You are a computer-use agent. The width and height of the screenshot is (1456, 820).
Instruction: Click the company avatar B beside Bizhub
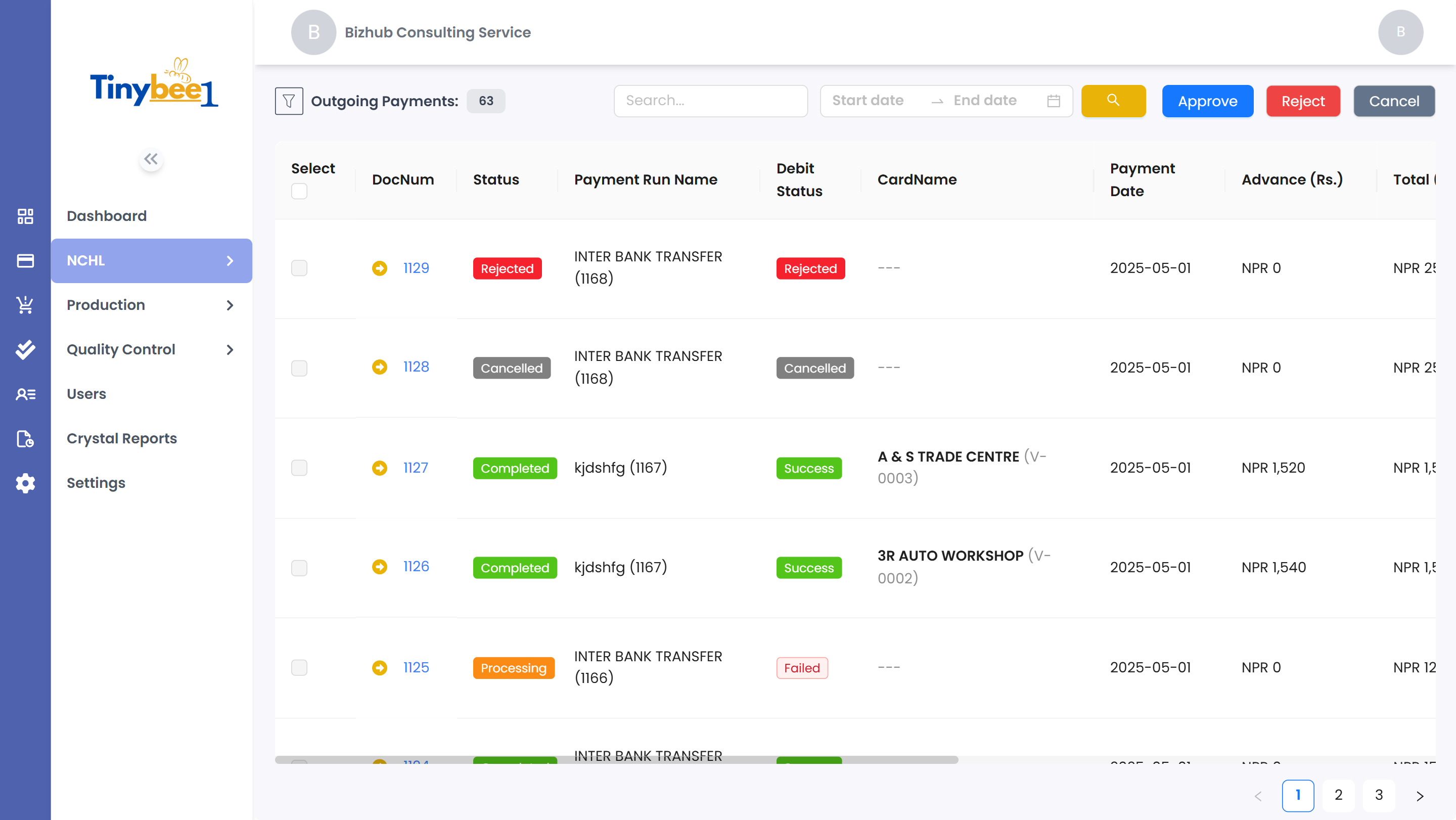pyautogui.click(x=313, y=32)
